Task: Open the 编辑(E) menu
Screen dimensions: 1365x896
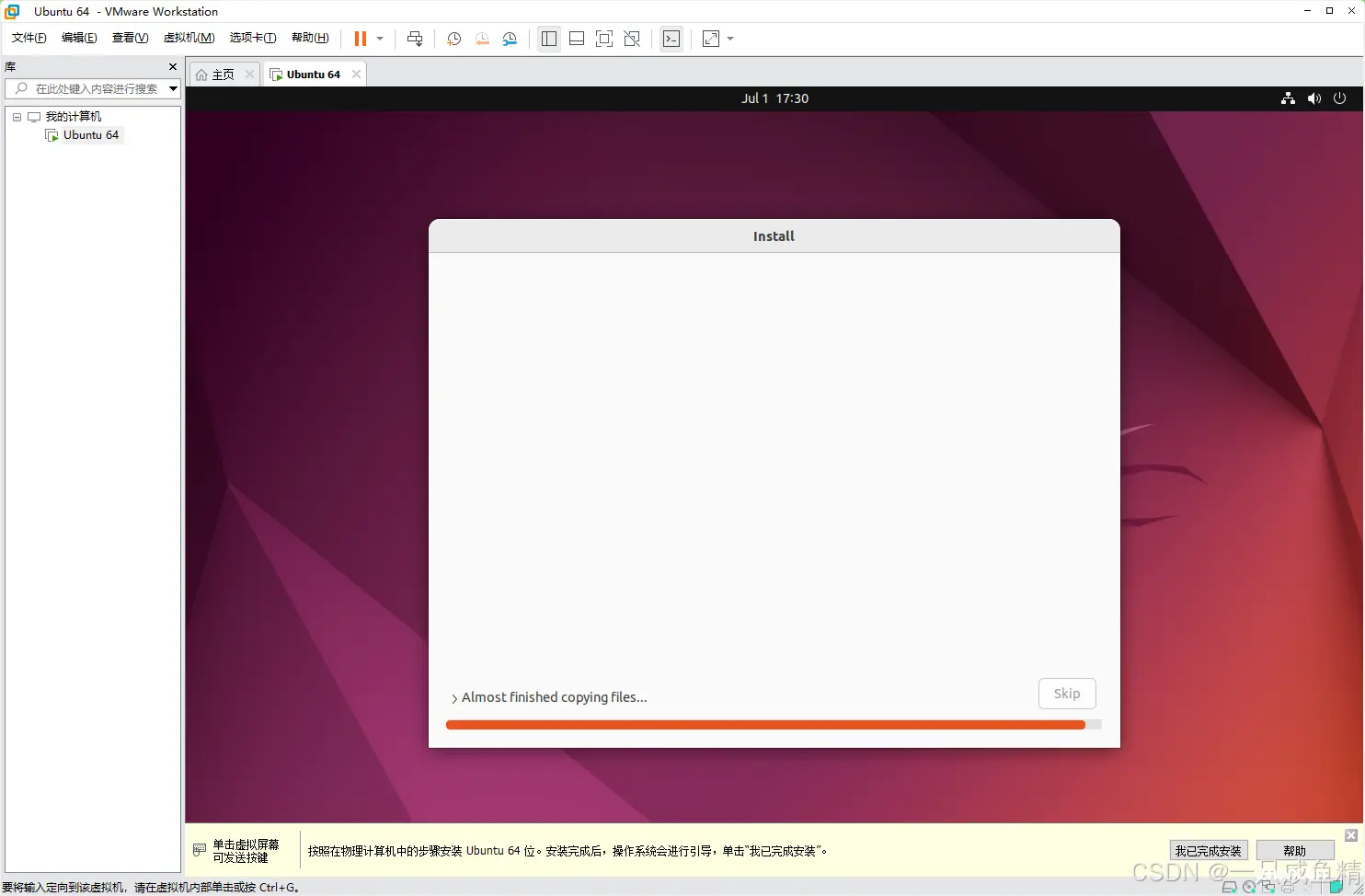Action: tap(79, 38)
